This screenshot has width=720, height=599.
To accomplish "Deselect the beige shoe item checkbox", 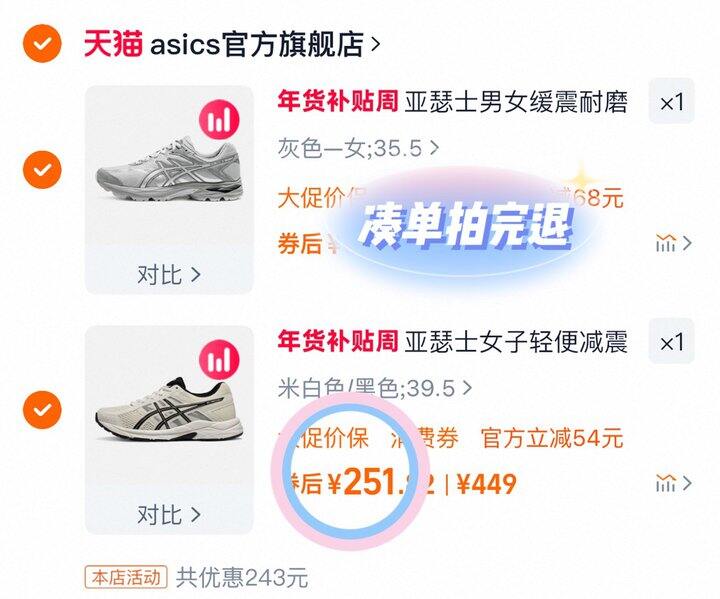I will (42, 409).
